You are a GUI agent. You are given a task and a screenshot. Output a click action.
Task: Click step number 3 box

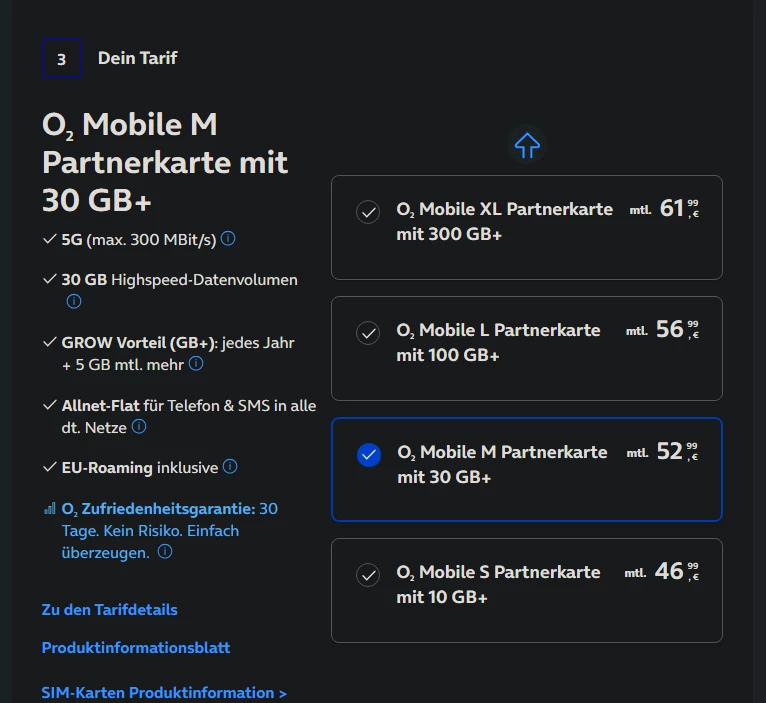pos(62,58)
